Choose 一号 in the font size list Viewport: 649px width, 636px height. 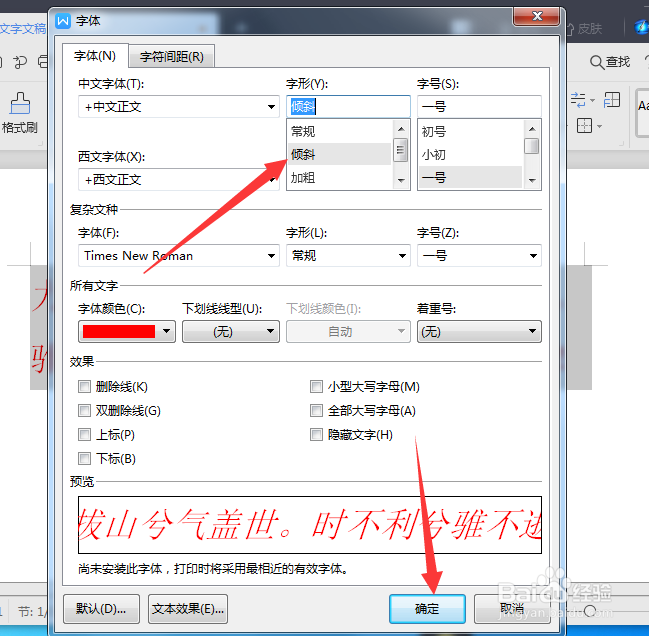(x=471, y=178)
